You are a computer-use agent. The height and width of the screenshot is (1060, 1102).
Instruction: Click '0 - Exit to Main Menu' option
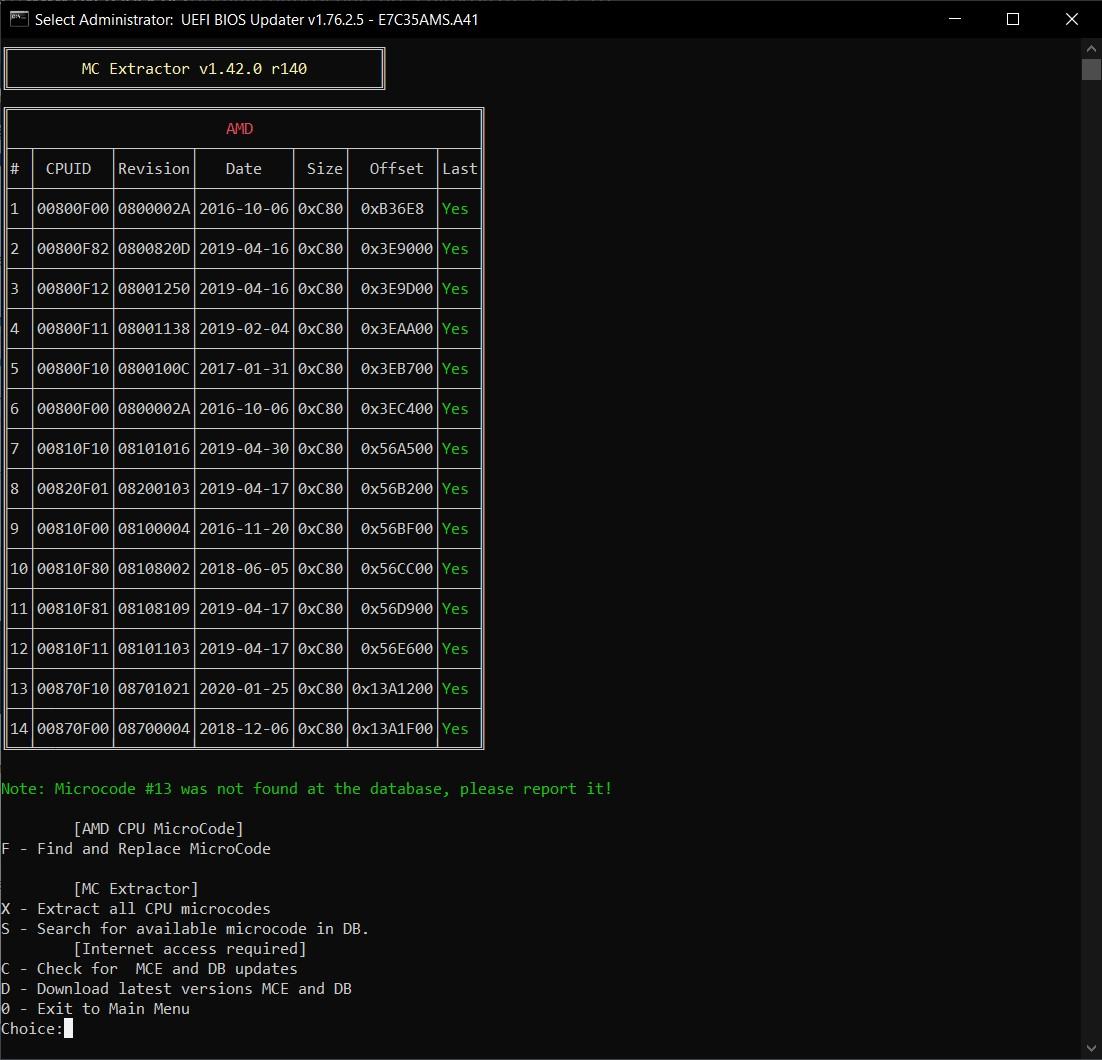[x=96, y=1009]
